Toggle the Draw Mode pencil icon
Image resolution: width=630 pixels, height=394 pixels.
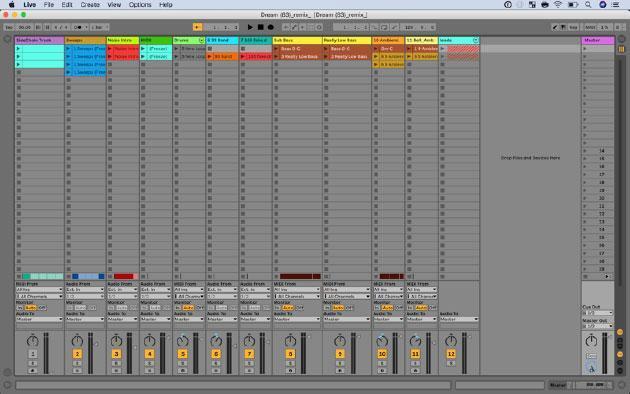tap(555, 27)
